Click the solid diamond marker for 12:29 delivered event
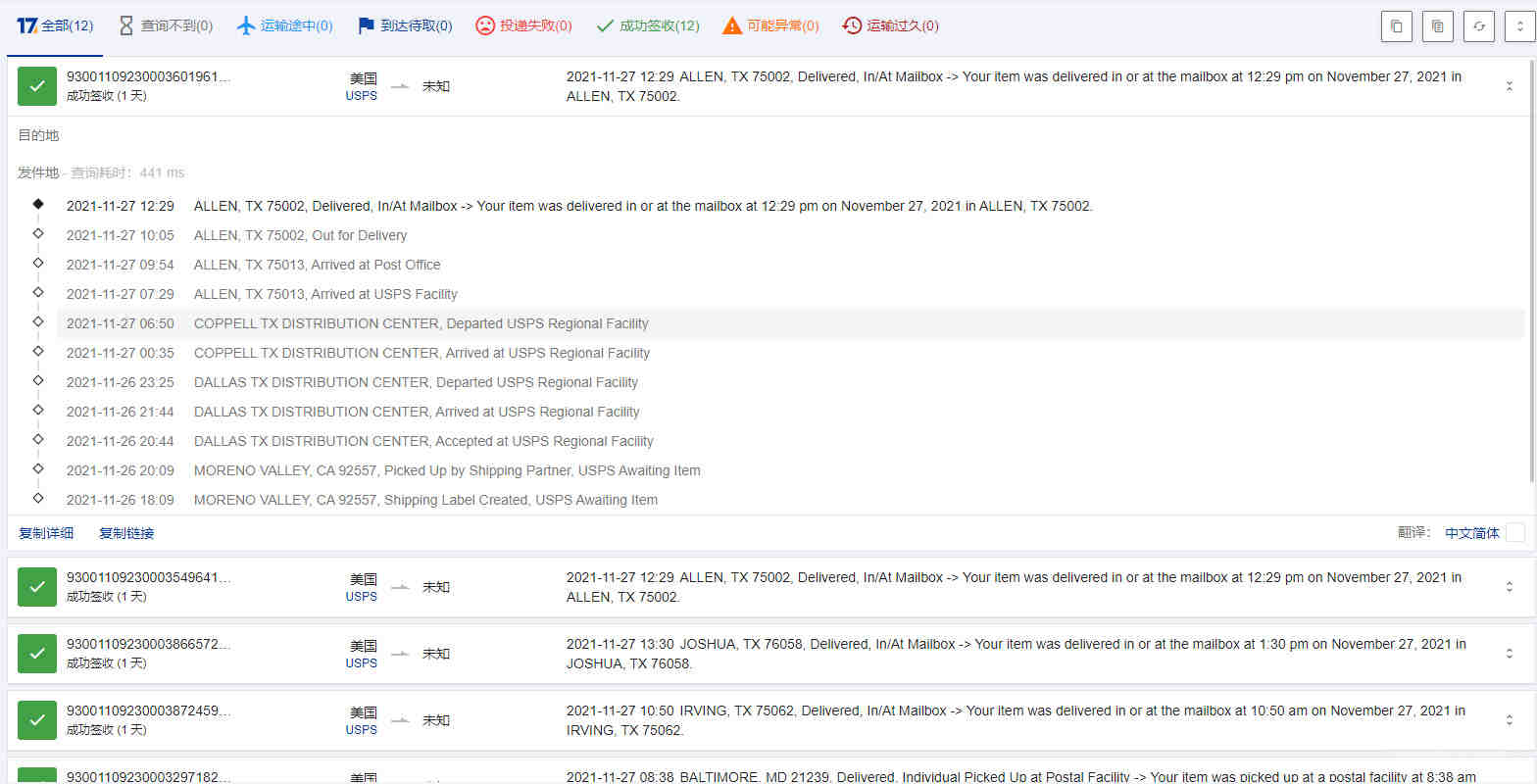 (38, 204)
